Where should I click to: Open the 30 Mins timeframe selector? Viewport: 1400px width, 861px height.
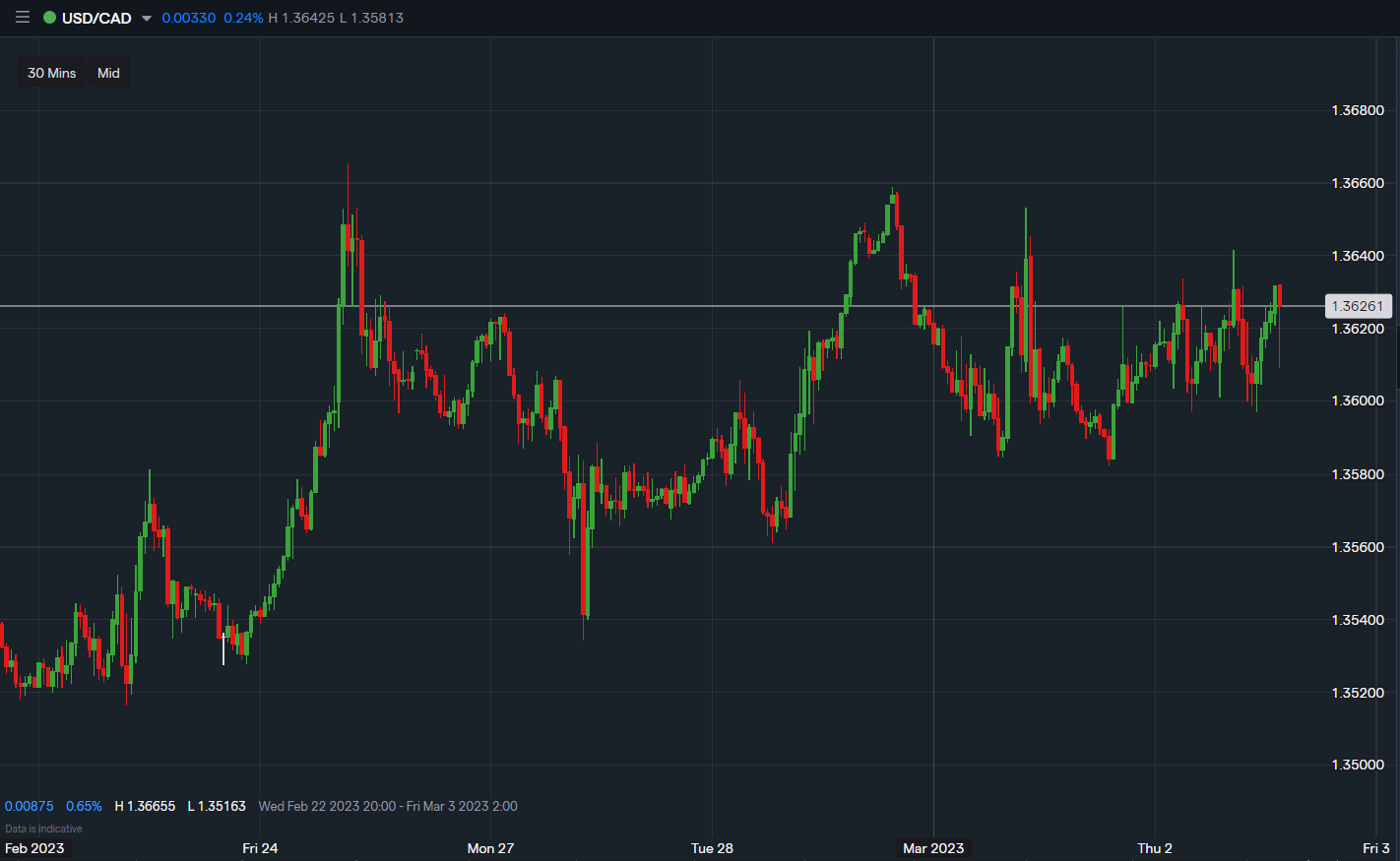52,73
